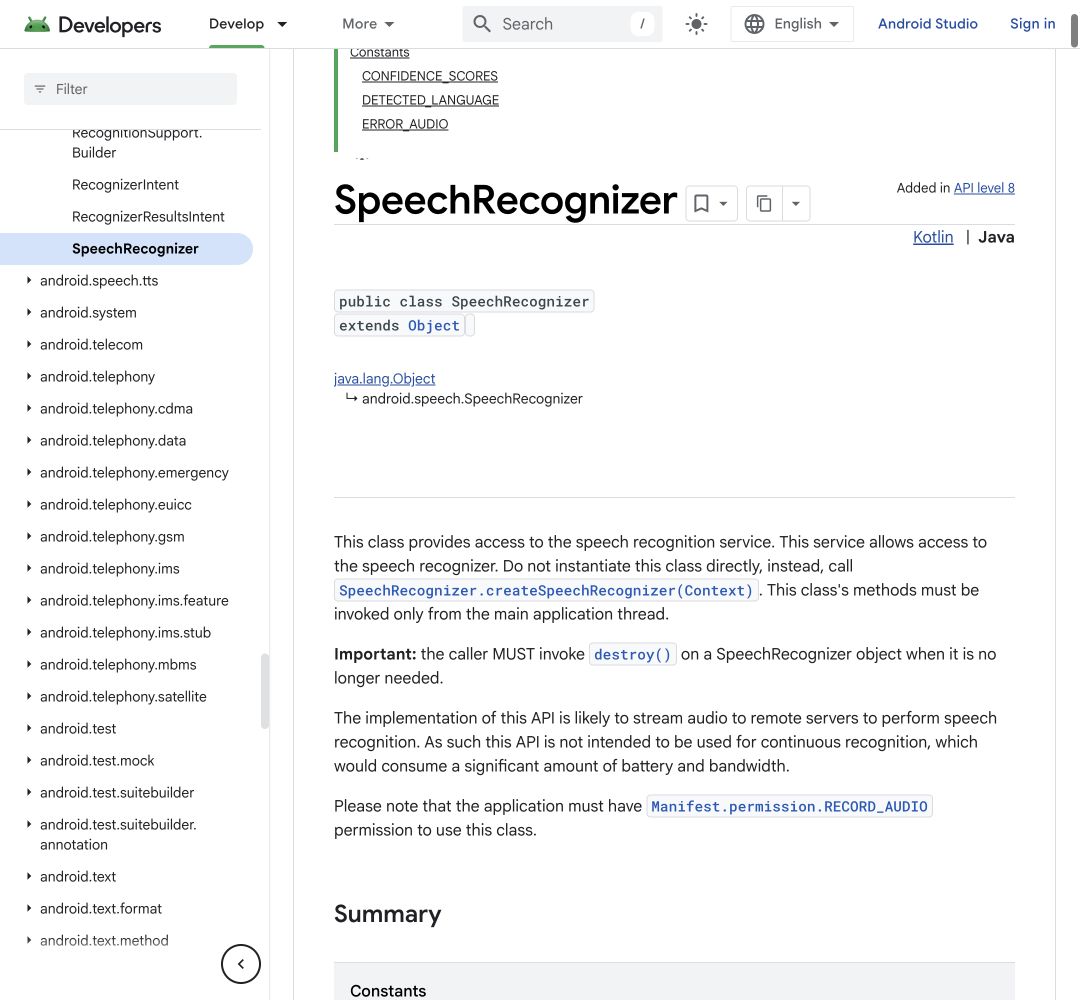Screen dimensions: 1080x1000
Task: Open the dropdown arrow next to copy icon
Action: tap(796, 204)
